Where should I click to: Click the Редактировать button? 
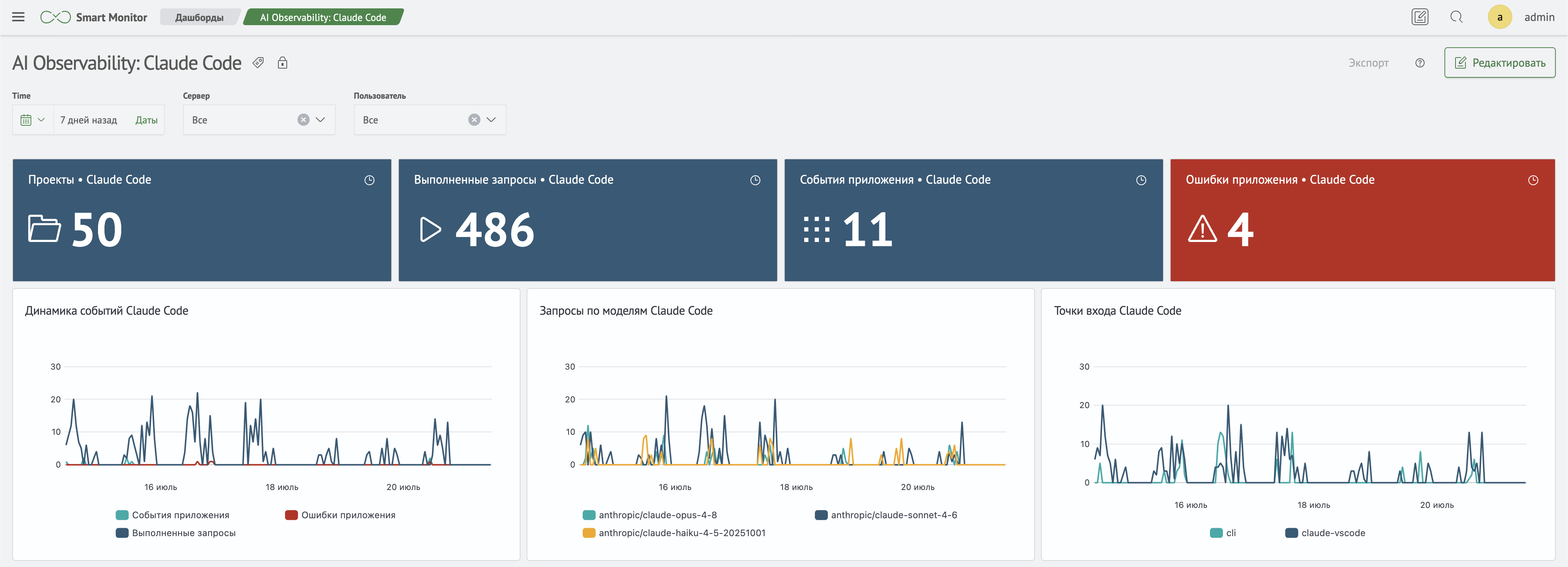pos(1500,62)
